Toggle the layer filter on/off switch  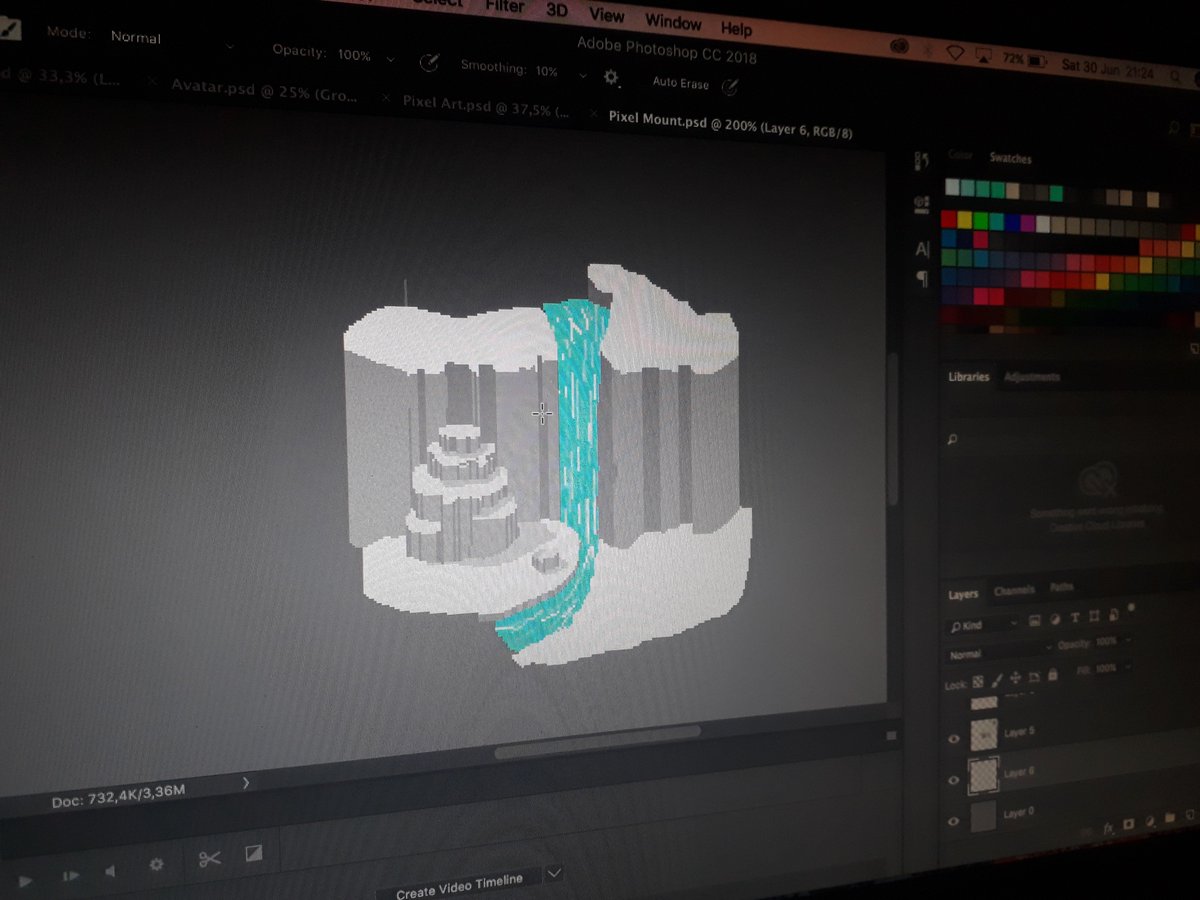click(x=1131, y=607)
